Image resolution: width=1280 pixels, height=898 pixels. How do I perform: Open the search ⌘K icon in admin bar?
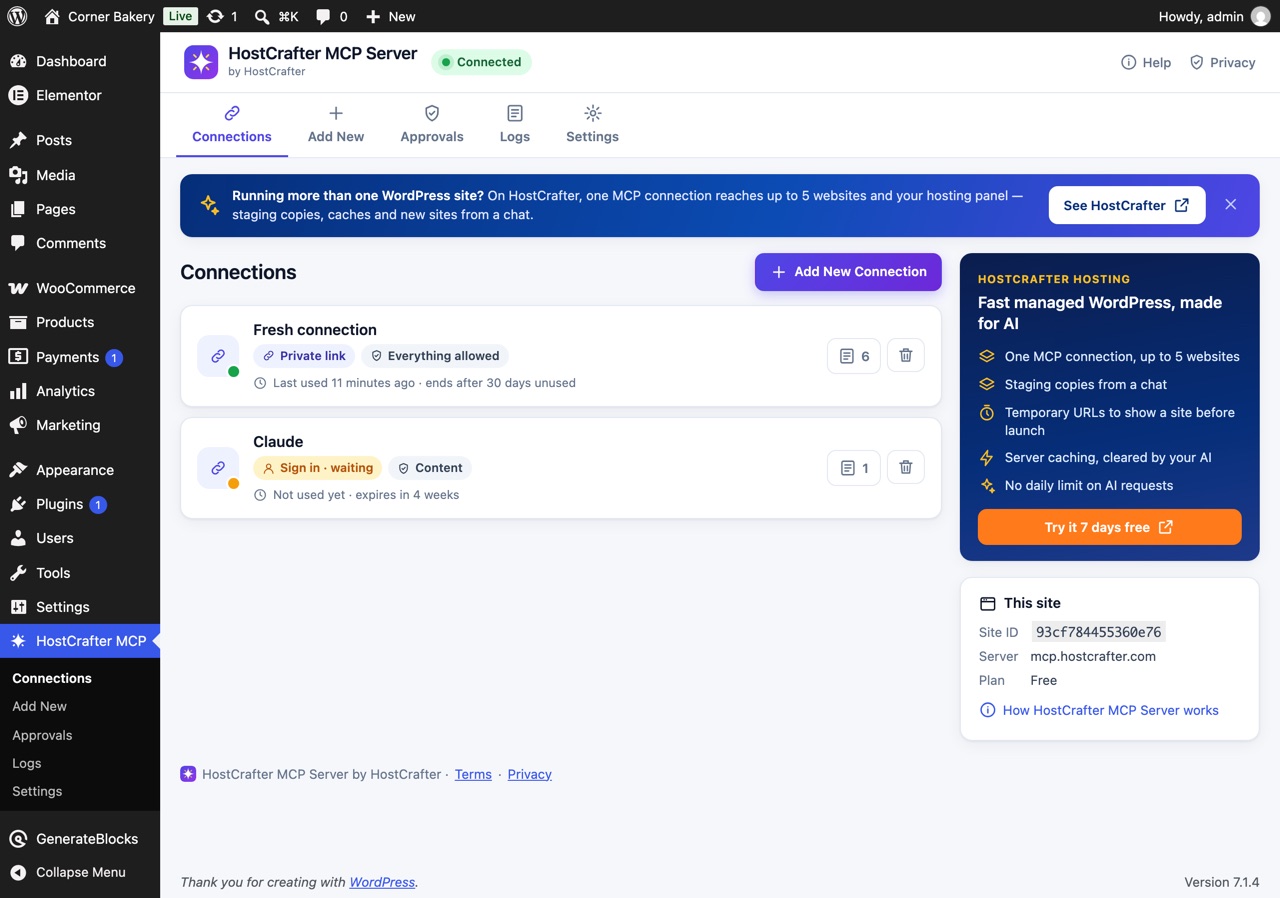276,16
